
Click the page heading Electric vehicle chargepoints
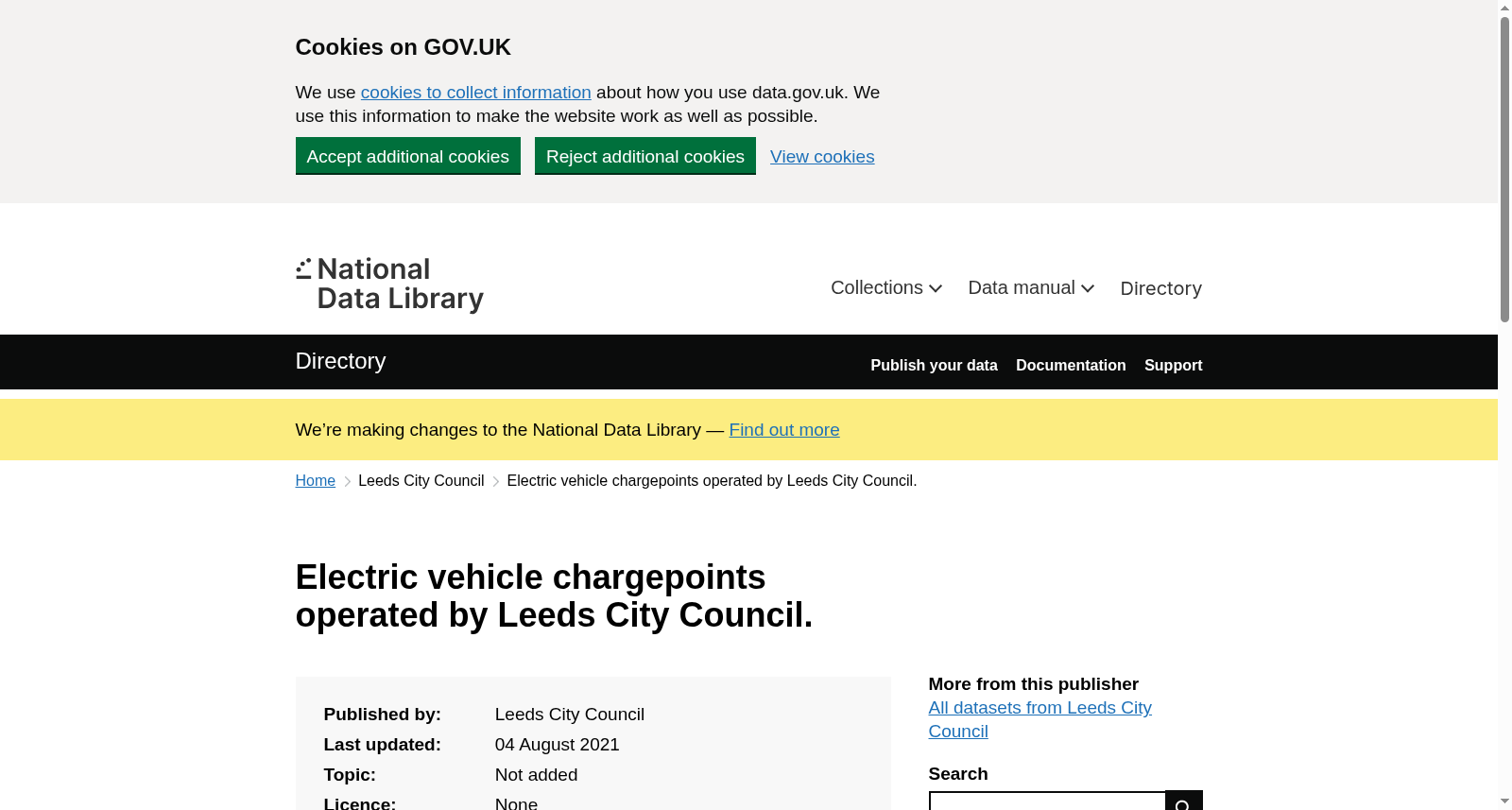(x=555, y=596)
